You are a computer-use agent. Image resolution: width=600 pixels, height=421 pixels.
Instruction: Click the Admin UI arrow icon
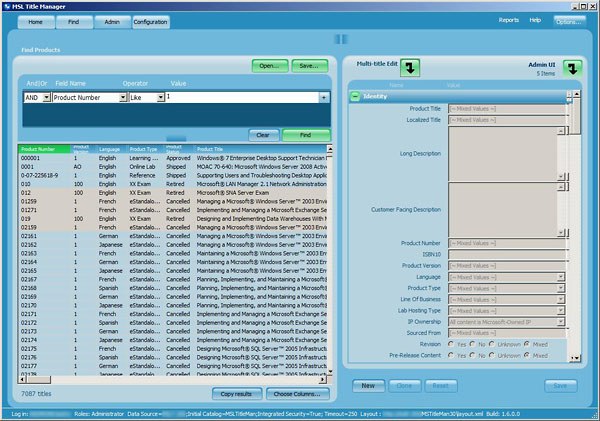coord(572,69)
